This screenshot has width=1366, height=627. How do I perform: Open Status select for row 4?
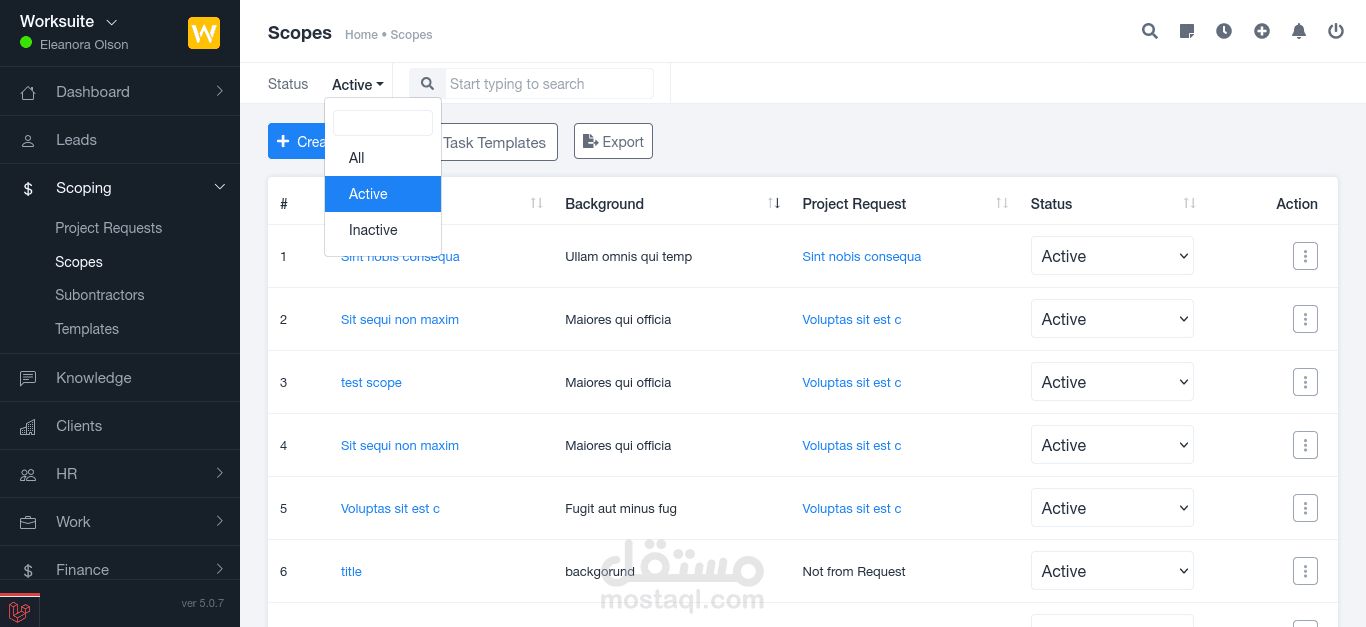tap(1112, 445)
